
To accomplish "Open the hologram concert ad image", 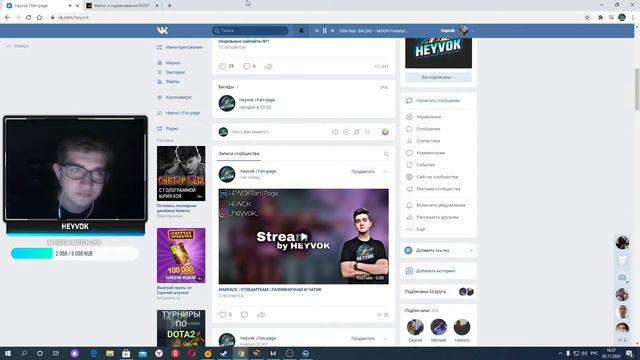I will 181,173.
